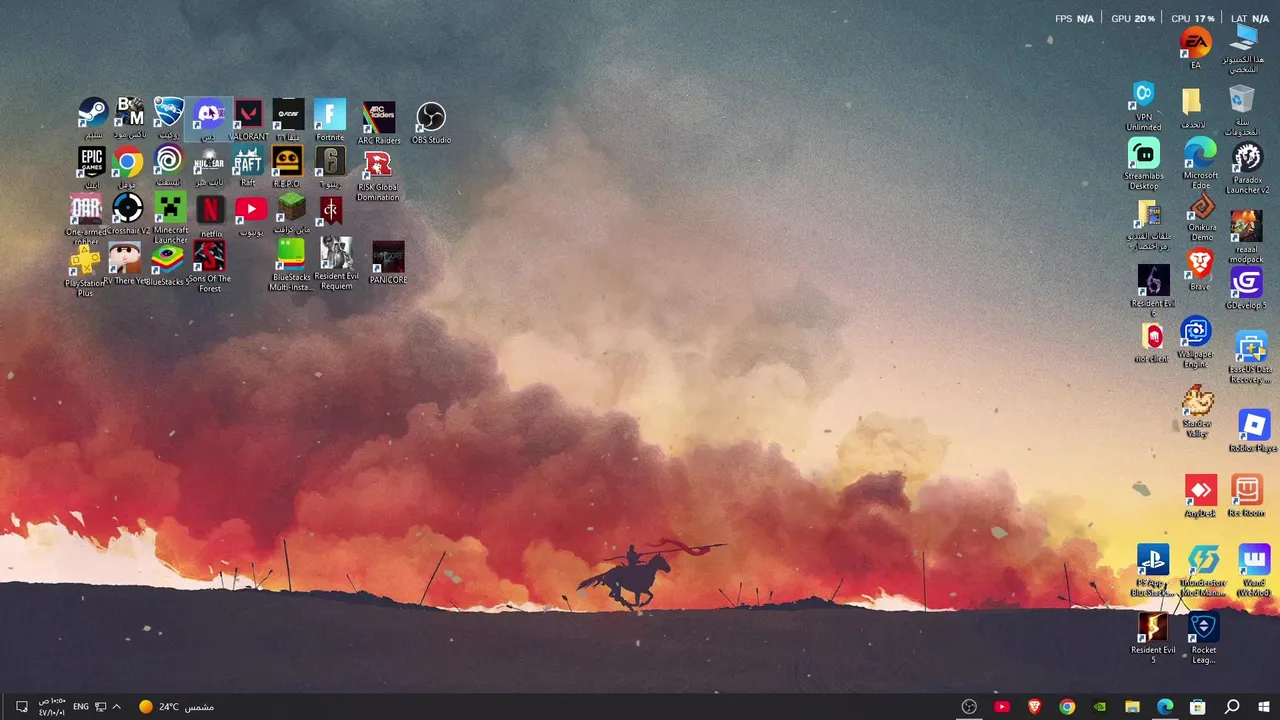Open the NVIDIA taskbar icon
Image resolution: width=1280 pixels, height=720 pixels.
tap(1099, 707)
